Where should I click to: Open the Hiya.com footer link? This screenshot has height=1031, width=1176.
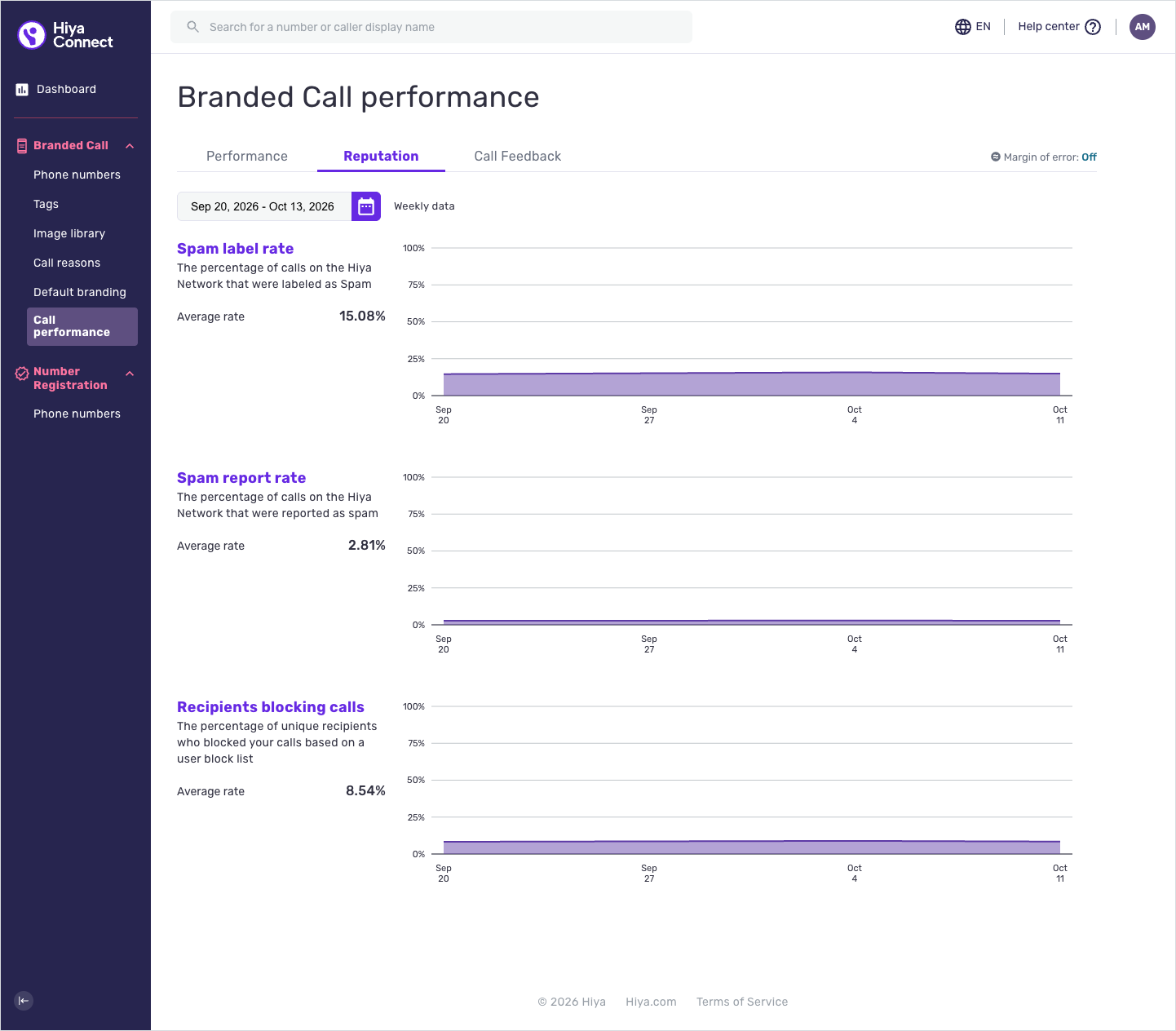[651, 1002]
